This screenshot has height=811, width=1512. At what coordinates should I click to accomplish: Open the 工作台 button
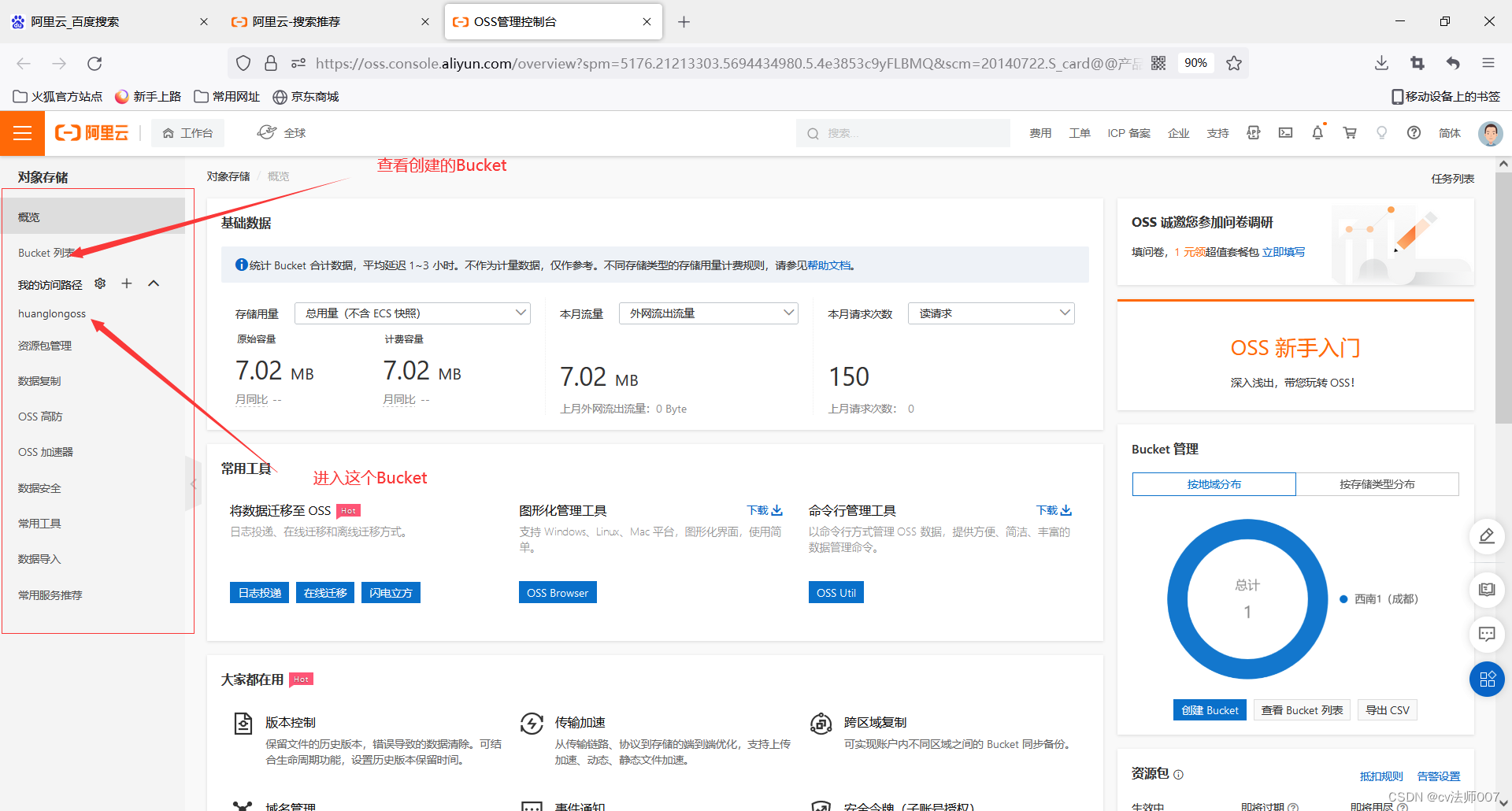click(187, 133)
